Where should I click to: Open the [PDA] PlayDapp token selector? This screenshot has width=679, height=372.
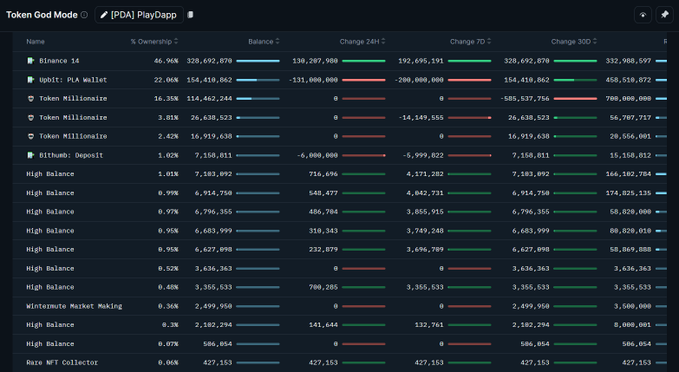point(139,15)
